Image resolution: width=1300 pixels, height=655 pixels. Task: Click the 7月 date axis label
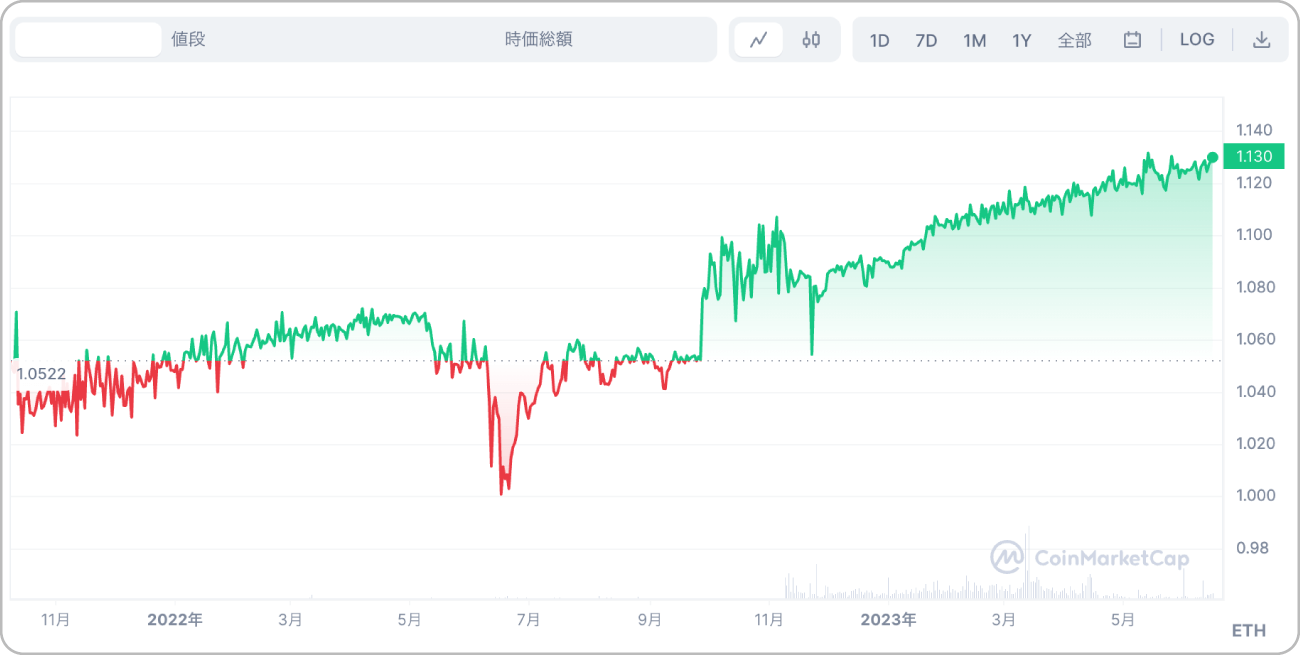529,620
